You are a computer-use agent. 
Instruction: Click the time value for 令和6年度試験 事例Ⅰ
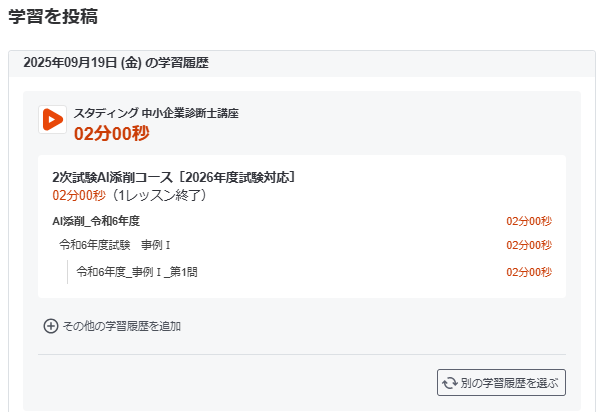click(529, 245)
